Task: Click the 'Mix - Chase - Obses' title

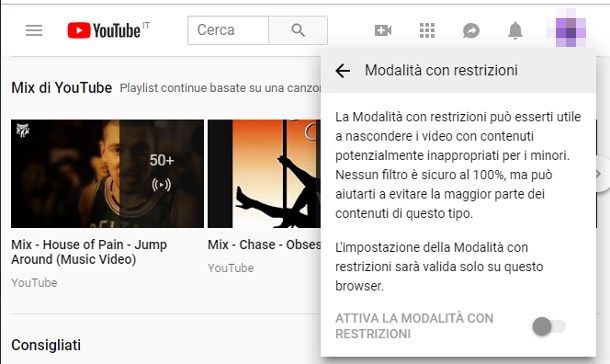Action: pyautogui.click(x=264, y=245)
